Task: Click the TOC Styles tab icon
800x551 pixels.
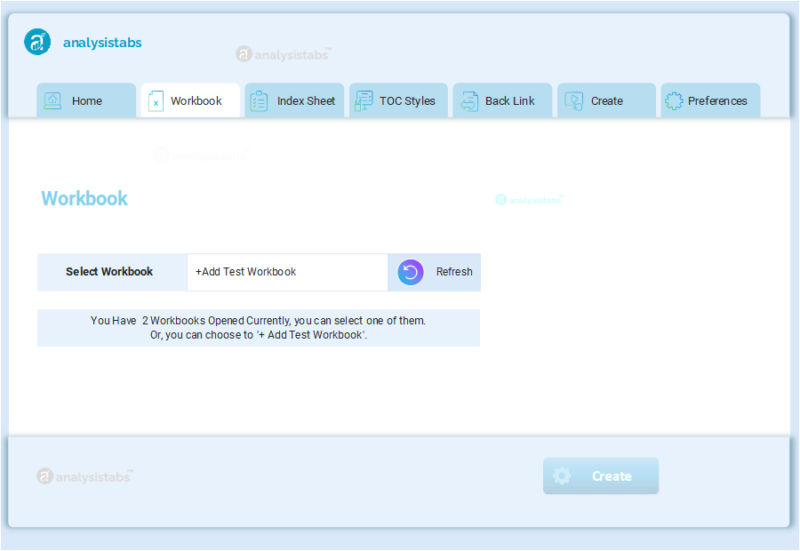Action: (363, 101)
